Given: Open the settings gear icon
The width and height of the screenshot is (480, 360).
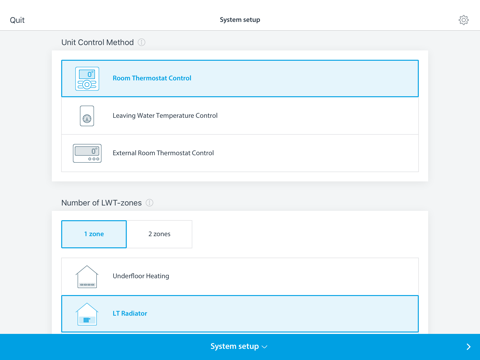Looking at the screenshot, I should pyautogui.click(x=463, y=20).
